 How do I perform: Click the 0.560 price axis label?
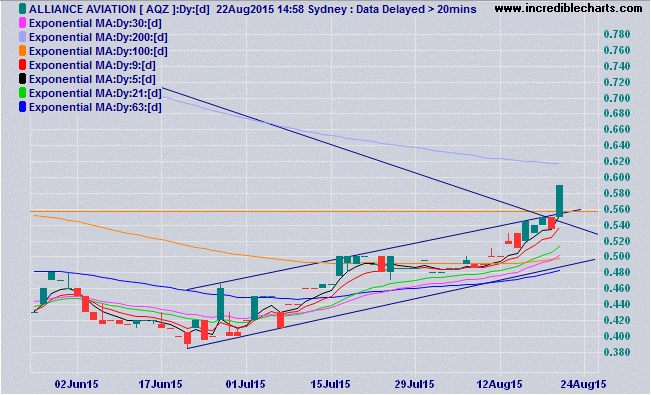[617, 209]
